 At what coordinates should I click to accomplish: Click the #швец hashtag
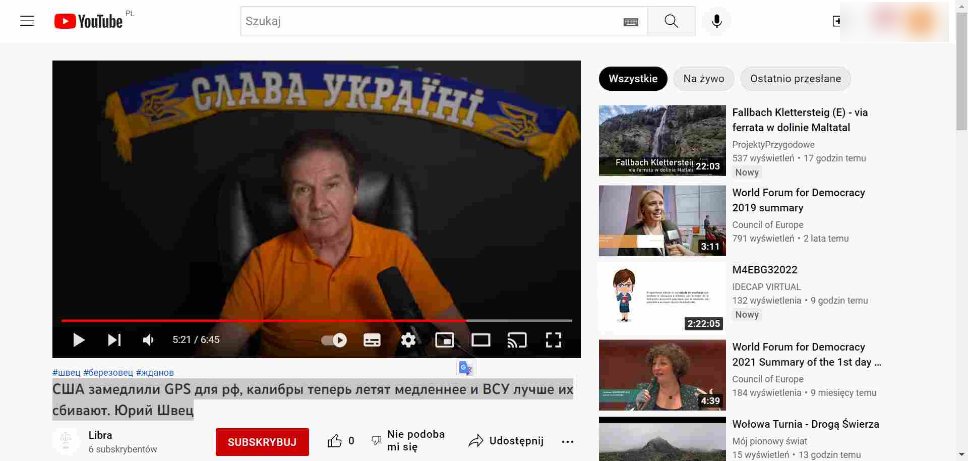tap(67, 373)
